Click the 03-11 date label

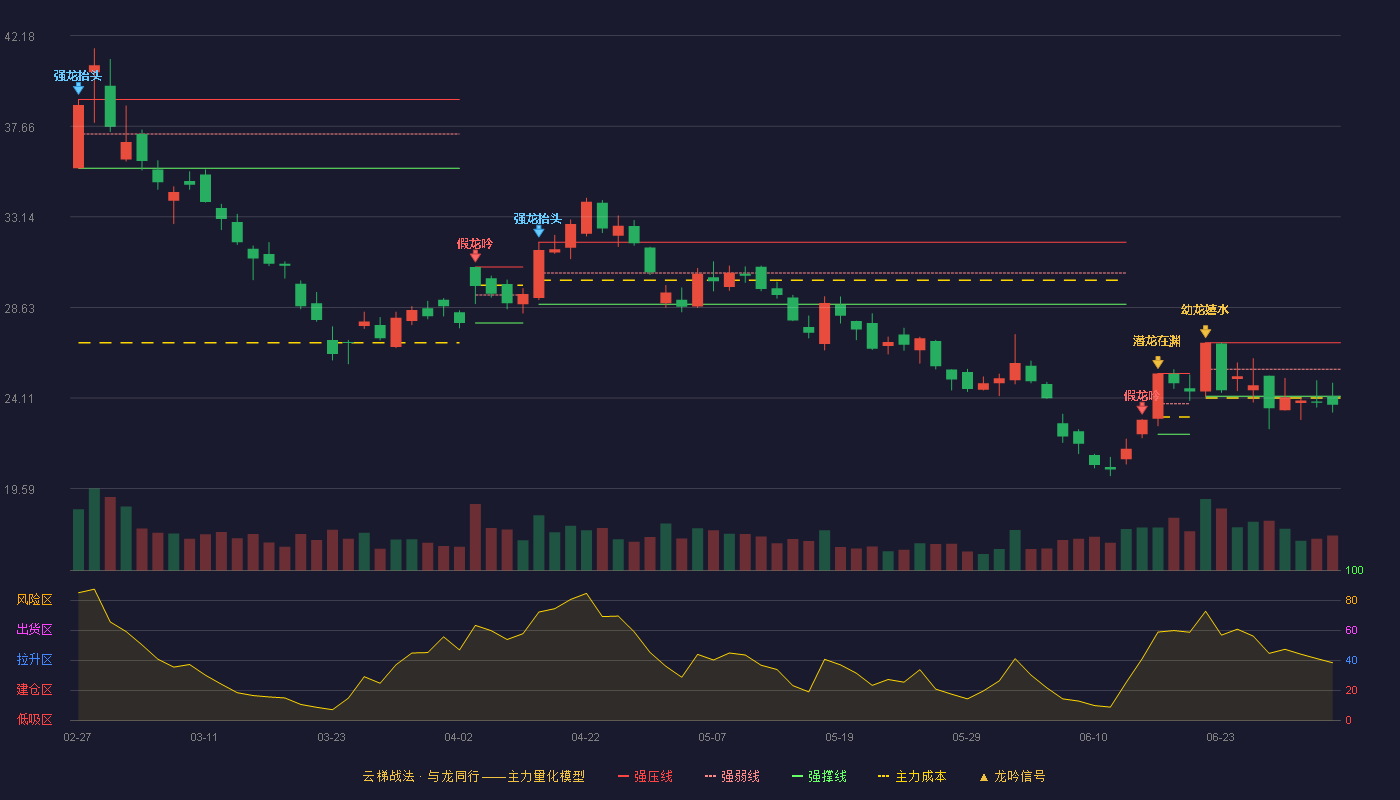click(x=204, y=737)
